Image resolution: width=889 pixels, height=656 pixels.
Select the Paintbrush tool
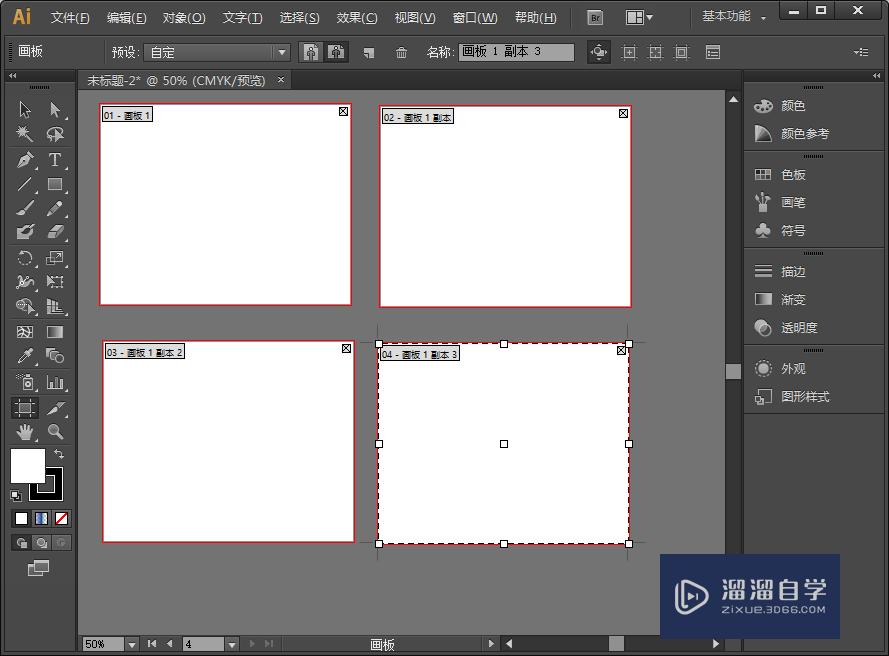(x=25, y=209)
